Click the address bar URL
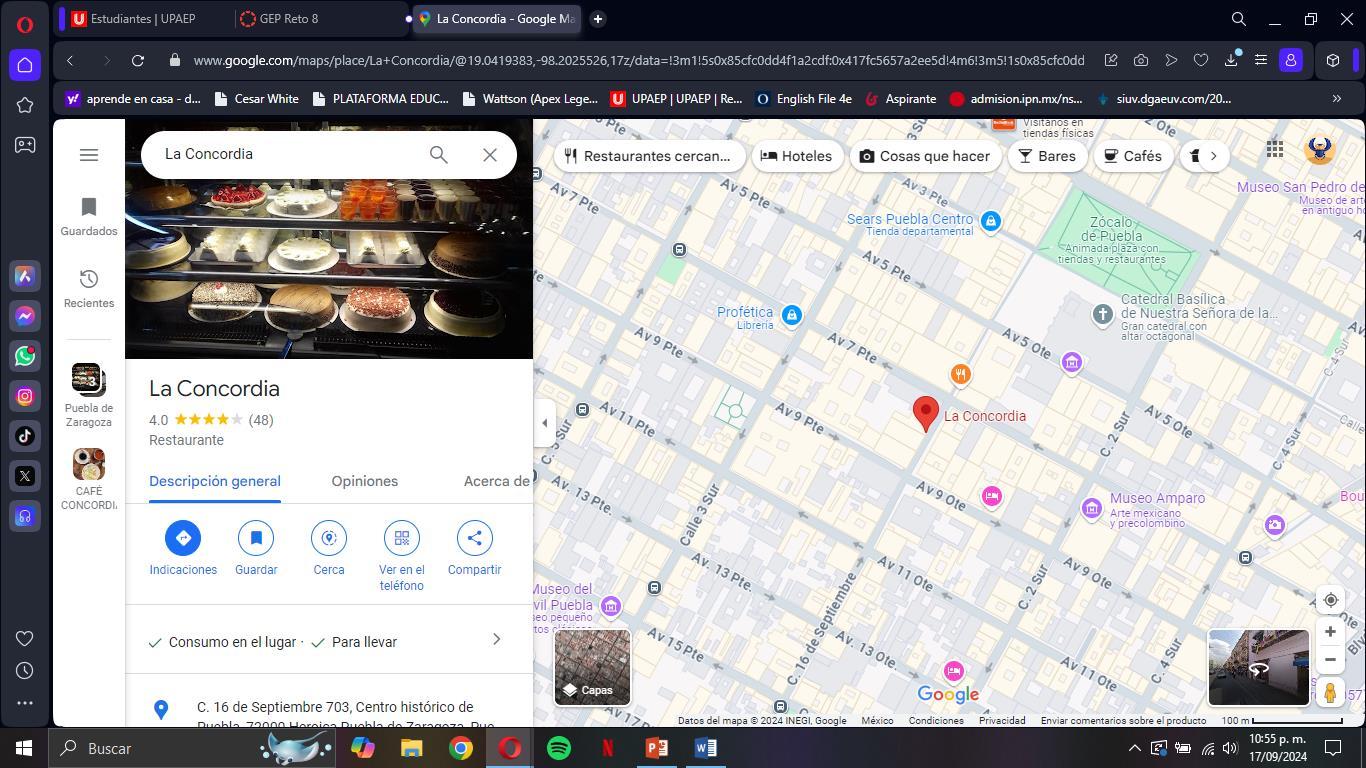 [x=639, y=60]
